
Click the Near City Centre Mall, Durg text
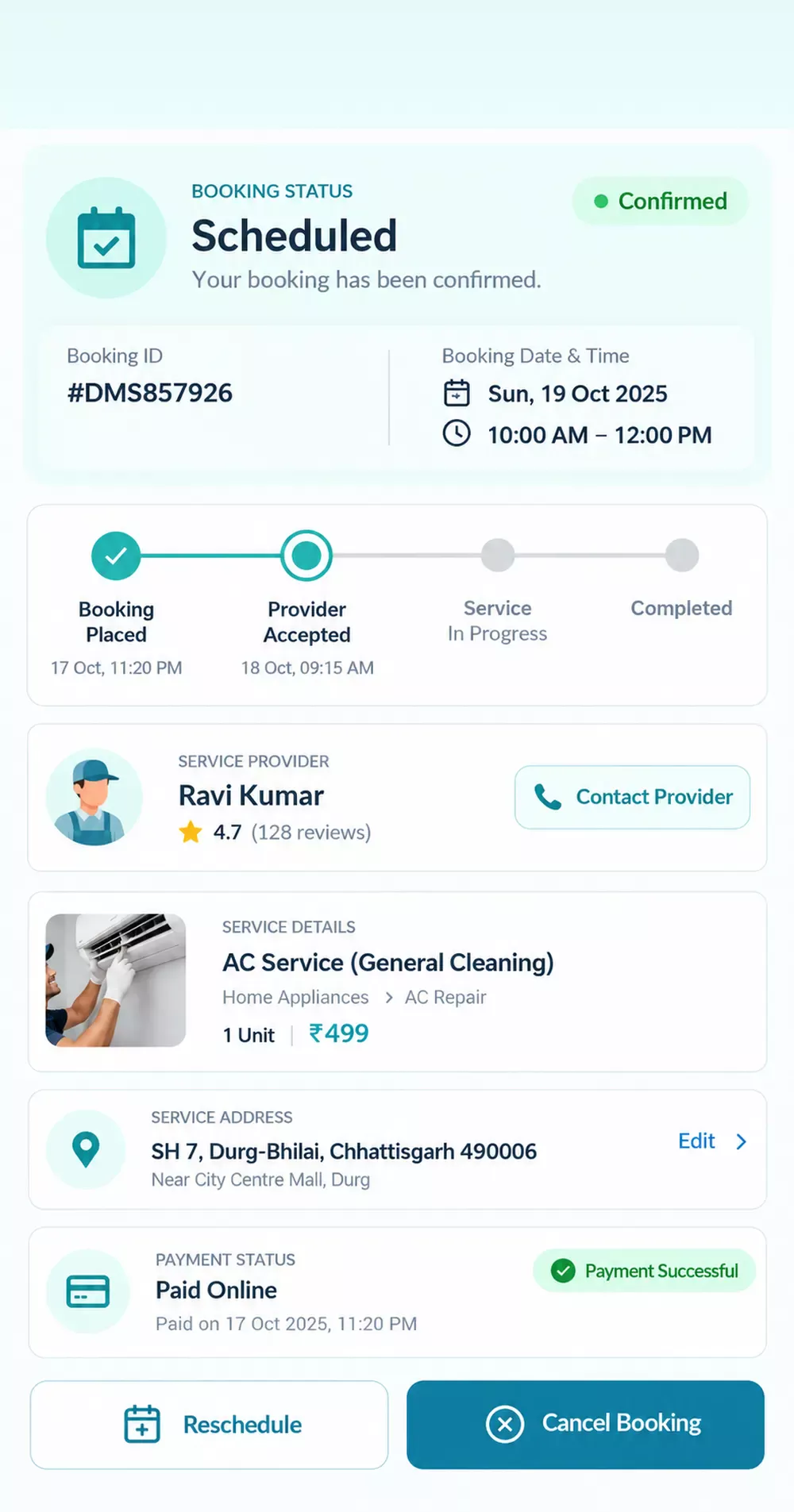(260, 1179)
